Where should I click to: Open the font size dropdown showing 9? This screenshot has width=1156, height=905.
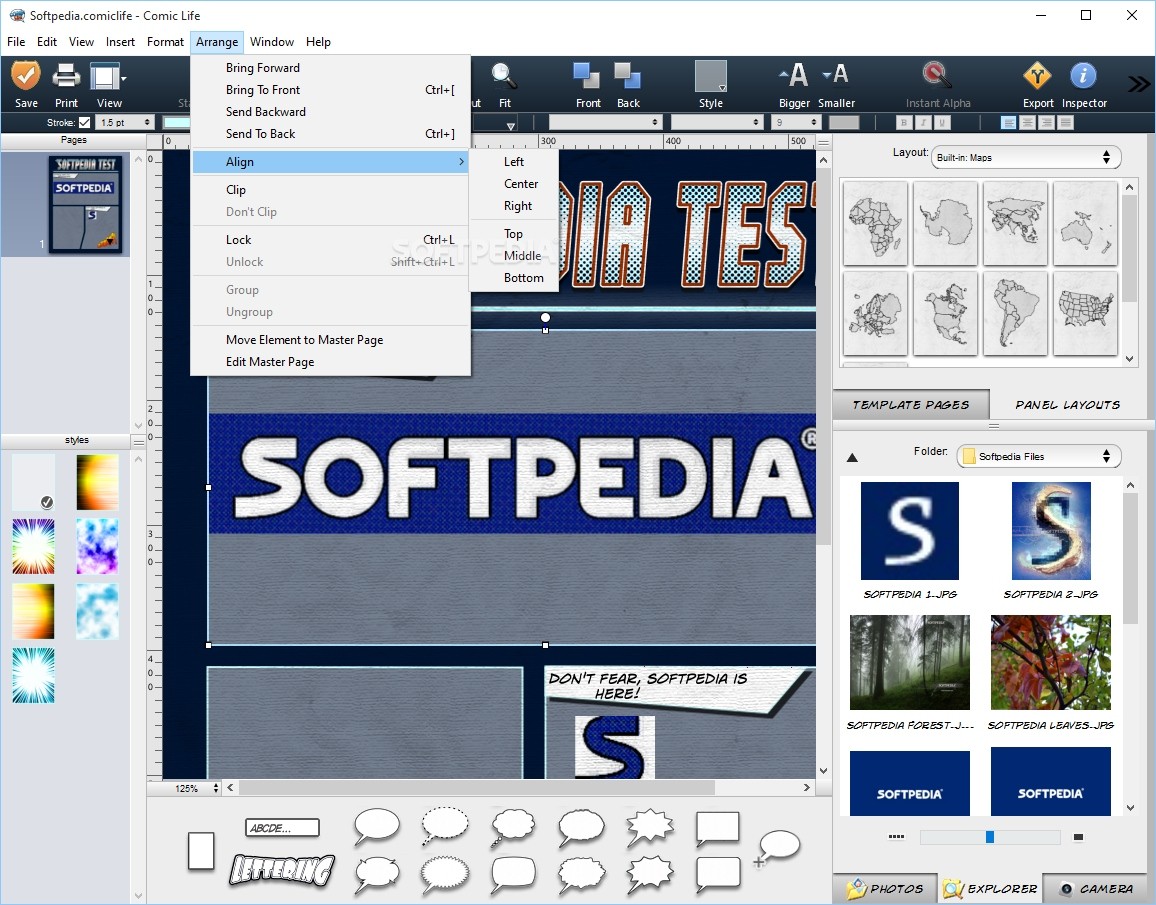pyautogui.click(x=796, y=122)
